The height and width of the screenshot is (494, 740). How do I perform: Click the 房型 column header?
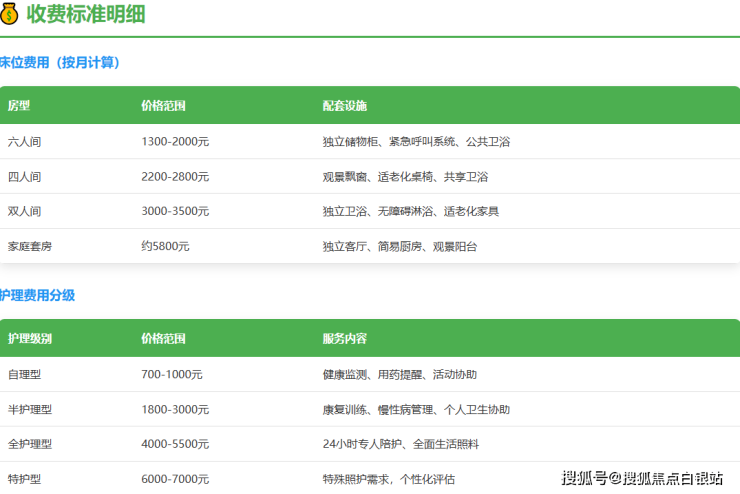coord(20,105)
